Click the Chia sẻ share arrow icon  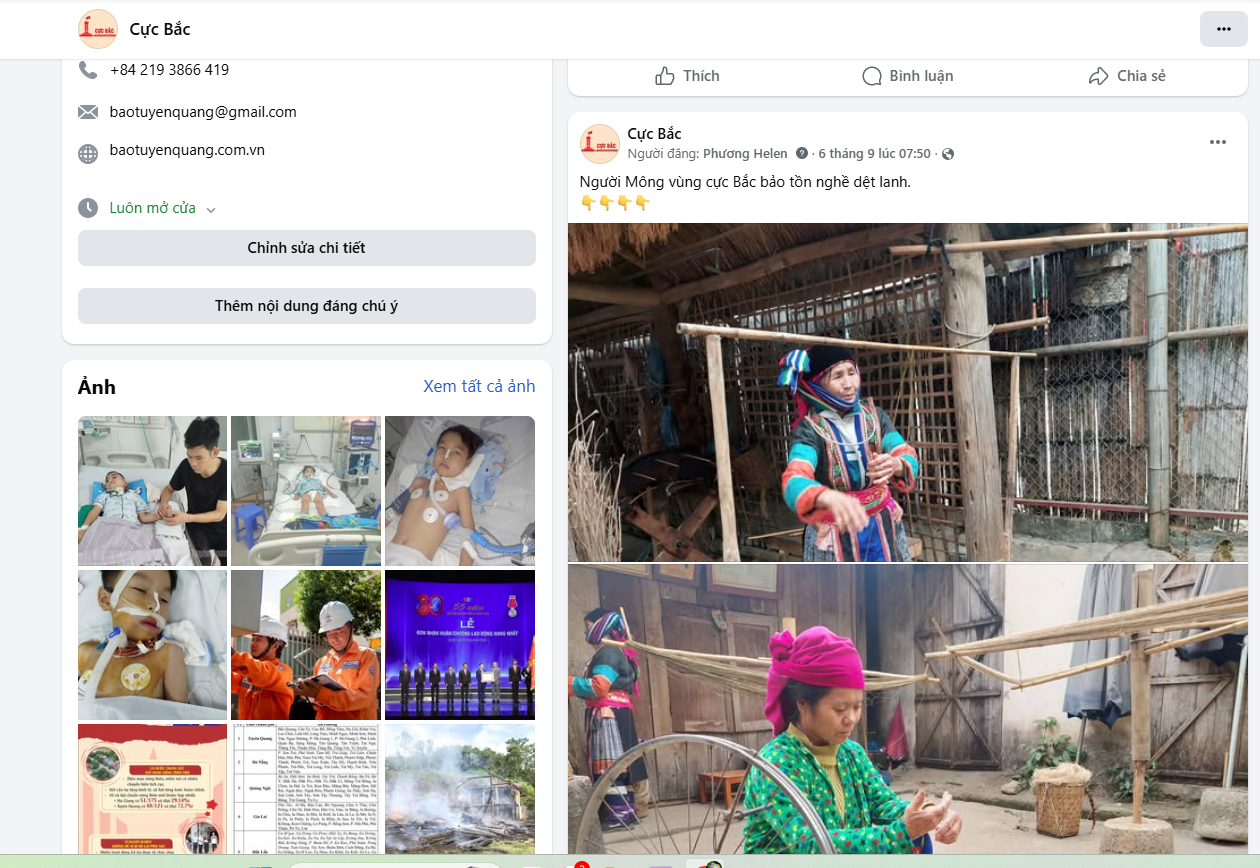coord(1099,76)
